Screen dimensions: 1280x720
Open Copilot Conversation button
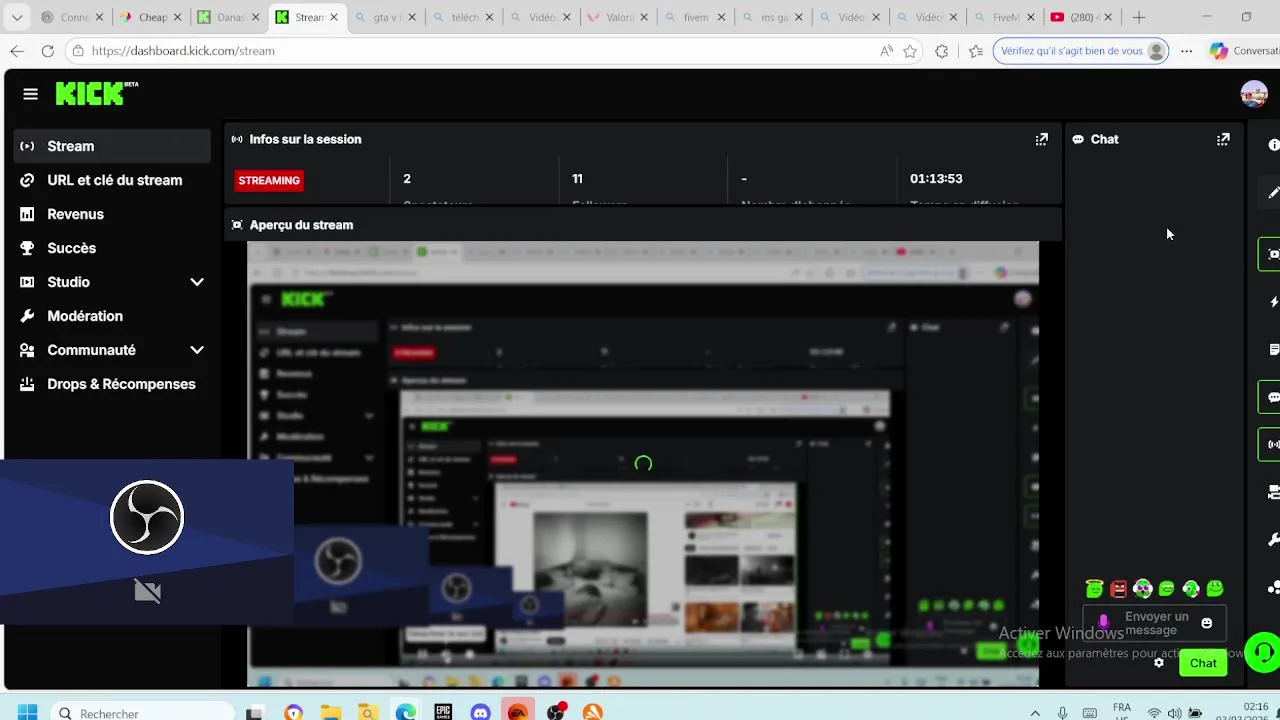[x=1243, y=51]
